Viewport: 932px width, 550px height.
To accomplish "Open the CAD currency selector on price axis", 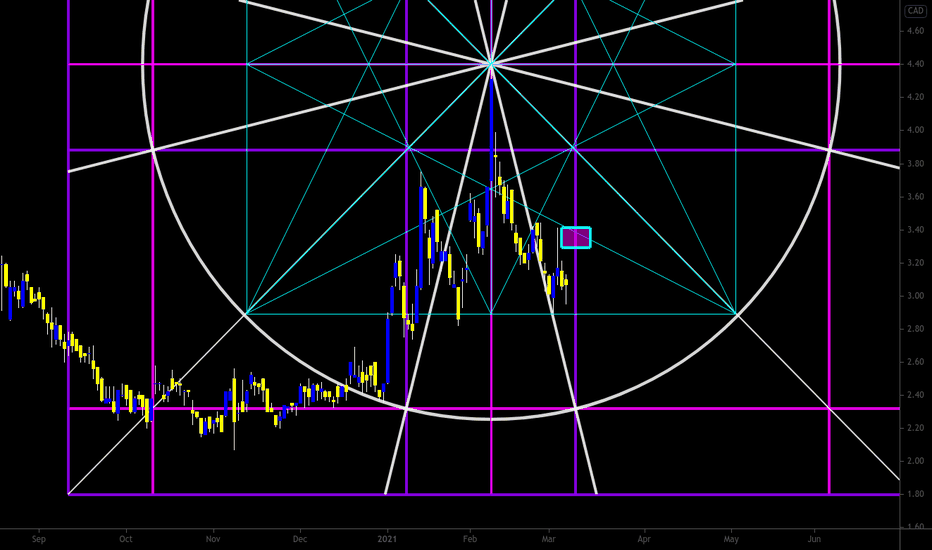I will [x=915, y=11].
